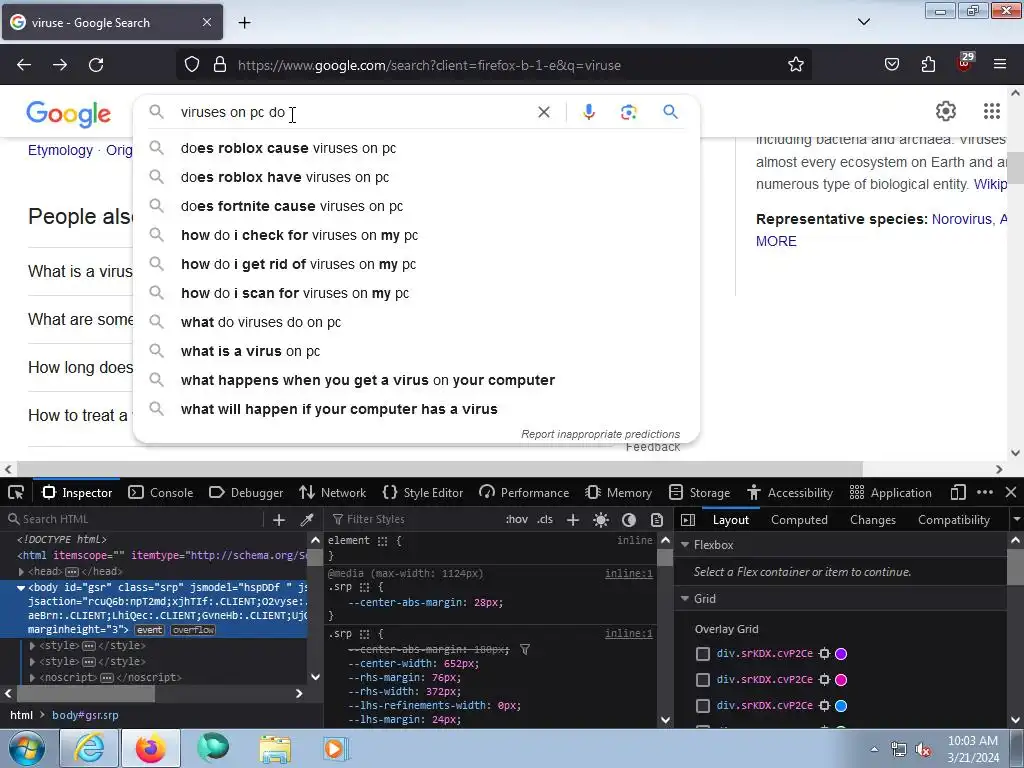Expand the first style node
The image size is (1024, 768).
click(x=32, y=645)
